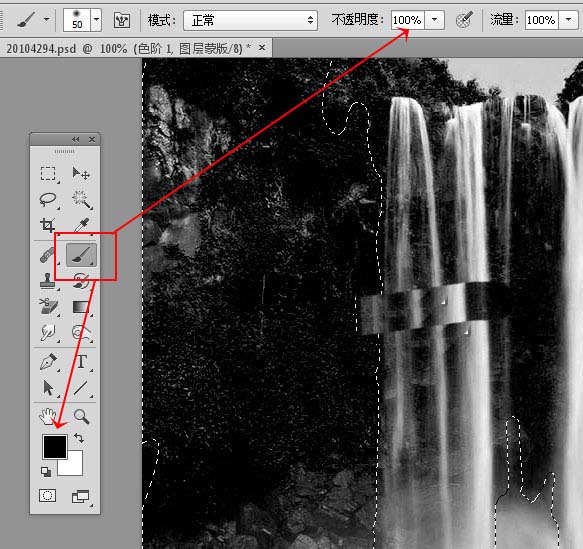This screenshot has height=549, width=583.
Task: Select the Zoom magnifier tool
Action: (x=81, y=416)
